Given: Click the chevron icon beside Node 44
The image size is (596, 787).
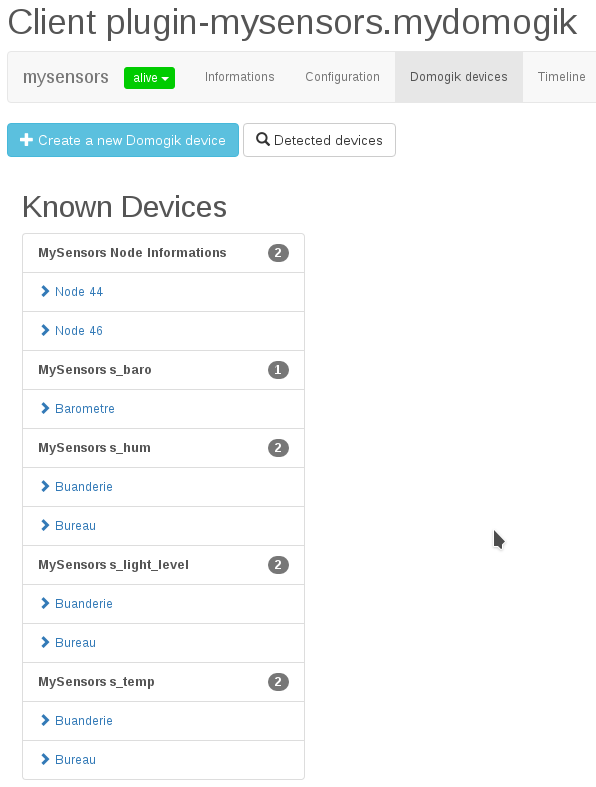Looking at the screenshot, I should tap(45, 291).
